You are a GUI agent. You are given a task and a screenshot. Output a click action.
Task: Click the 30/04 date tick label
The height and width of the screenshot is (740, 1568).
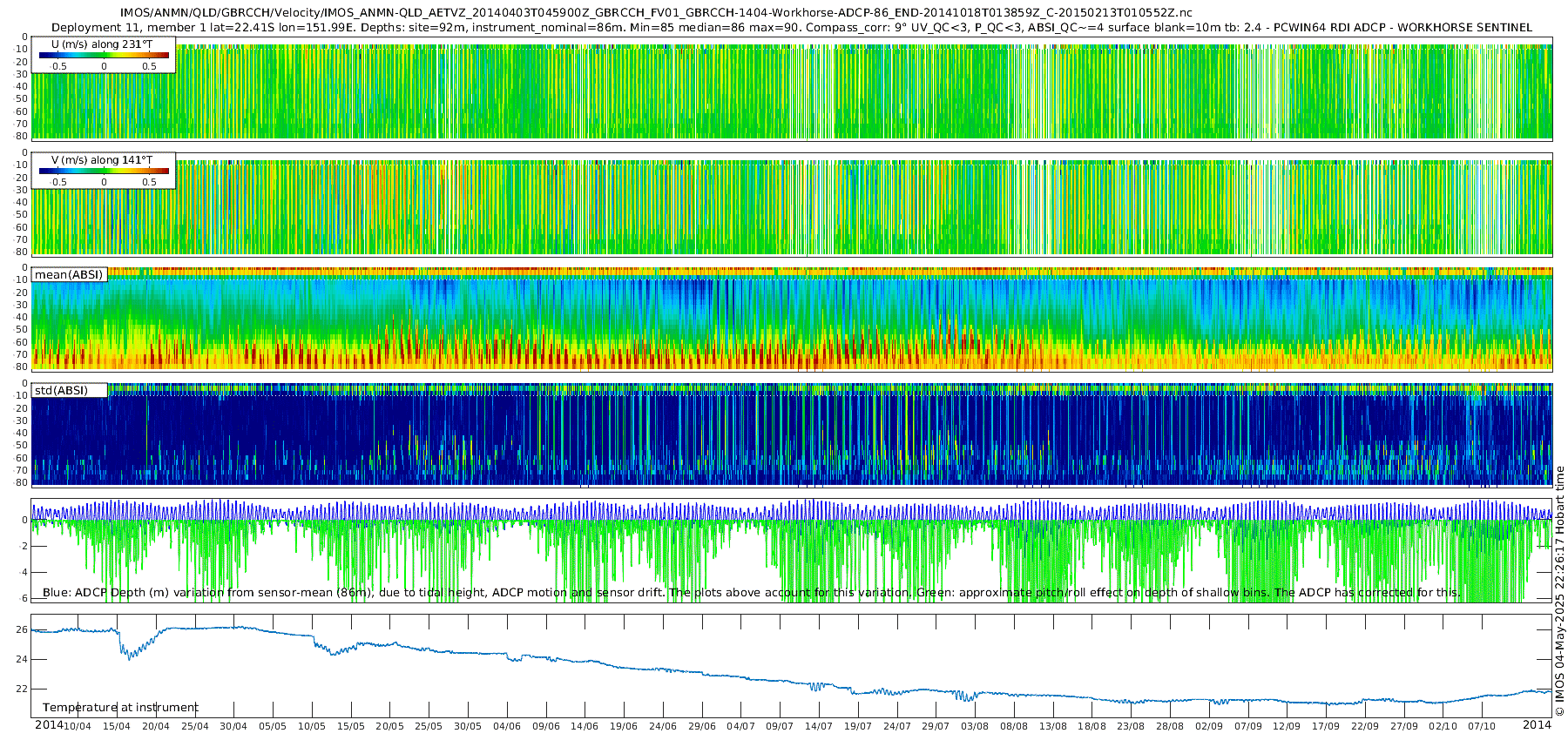[233, 726]
